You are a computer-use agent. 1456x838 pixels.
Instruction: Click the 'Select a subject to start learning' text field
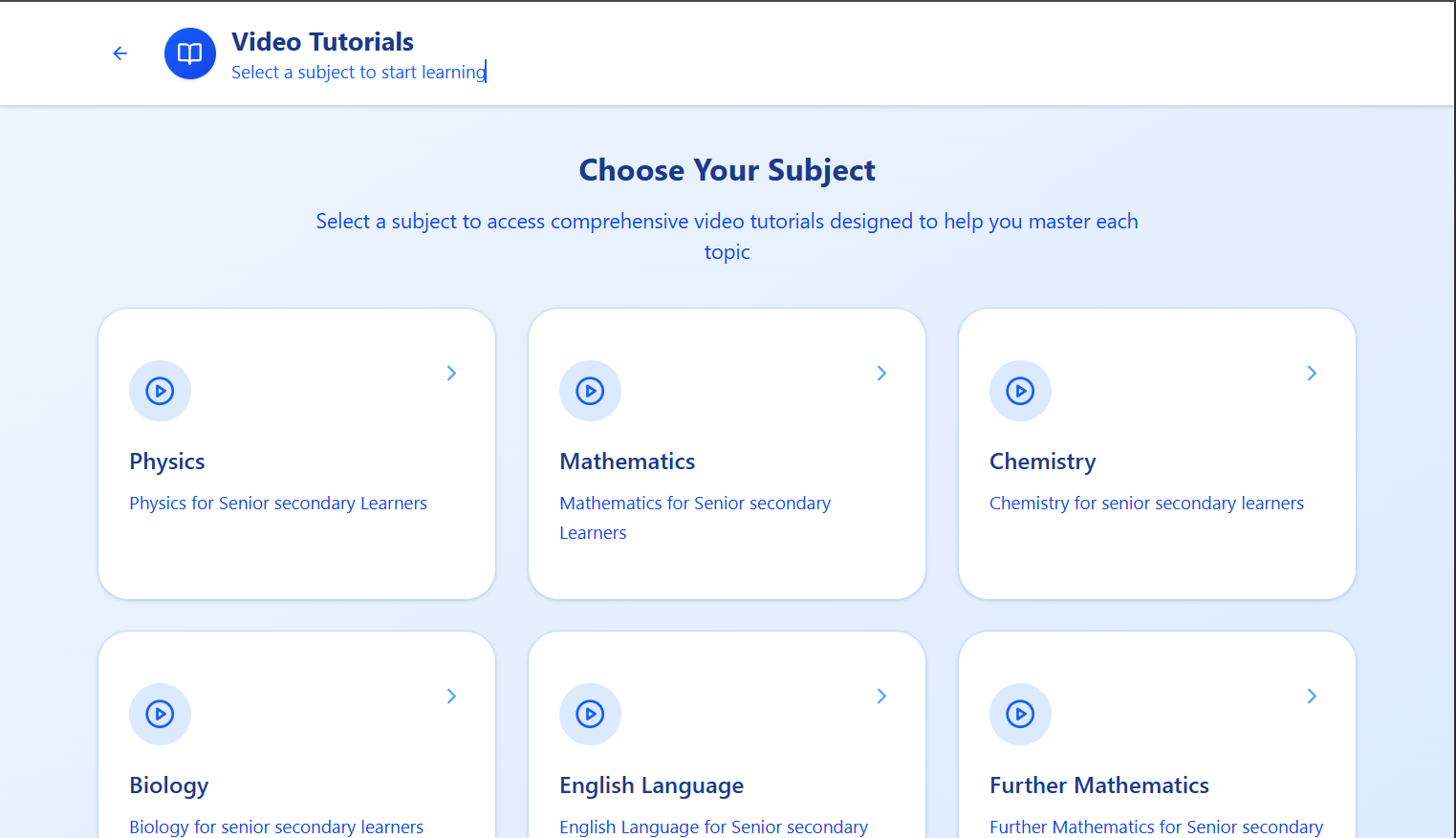358,72
